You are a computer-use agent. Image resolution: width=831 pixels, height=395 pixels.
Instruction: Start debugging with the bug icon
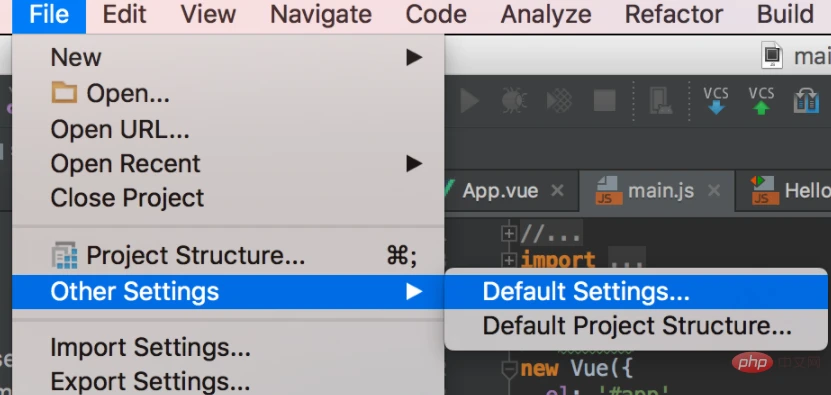(x=514, y=100)
